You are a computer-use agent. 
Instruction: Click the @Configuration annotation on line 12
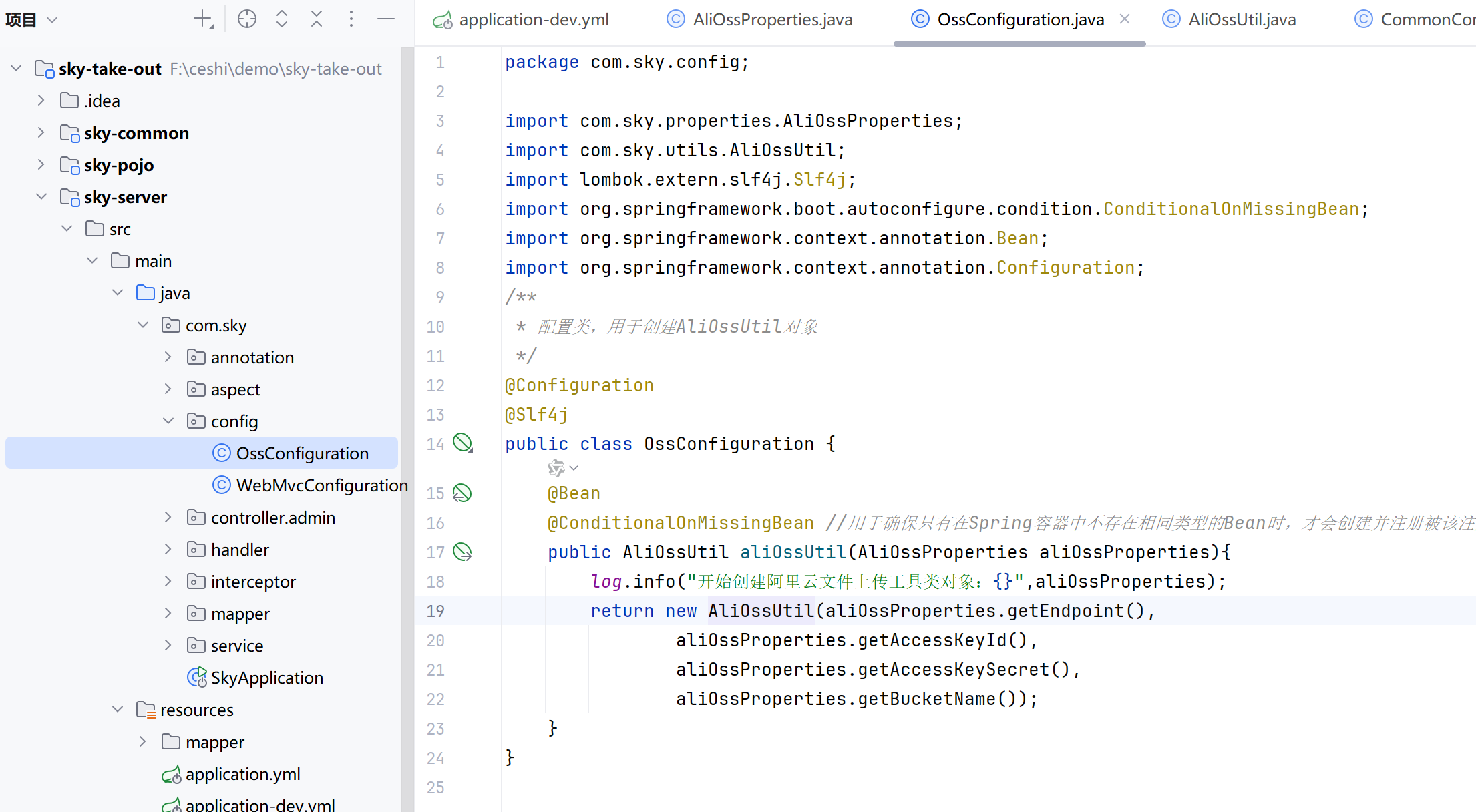579,385
